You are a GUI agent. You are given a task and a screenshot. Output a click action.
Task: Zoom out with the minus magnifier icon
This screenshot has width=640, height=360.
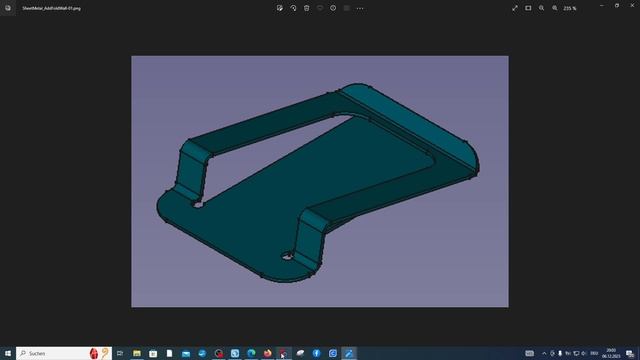541,8
